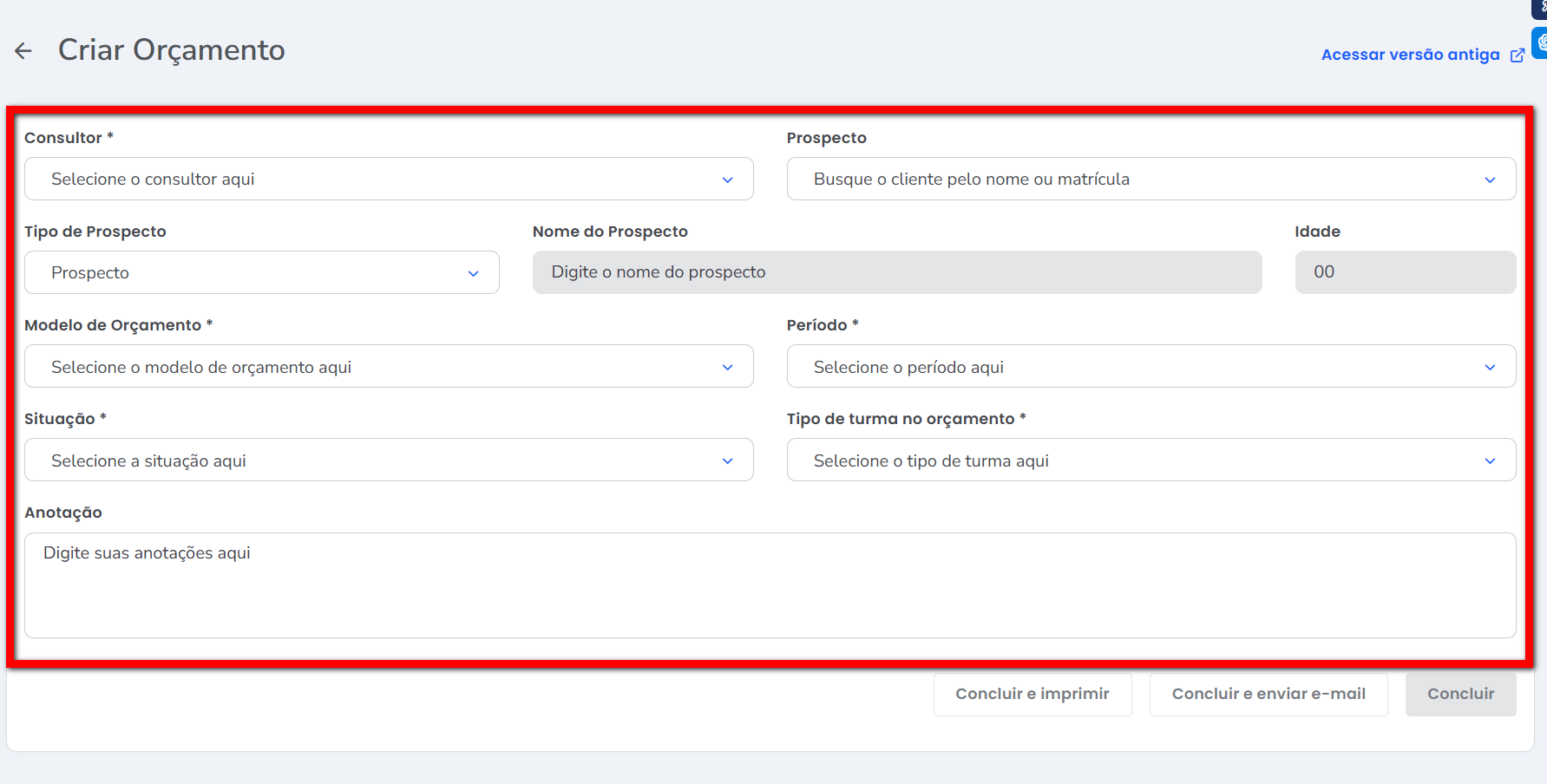The width and height of the screenshot is (1547, 784).
Task: Click the external link icon after versão antiga
Action: tap(1518, 56)
